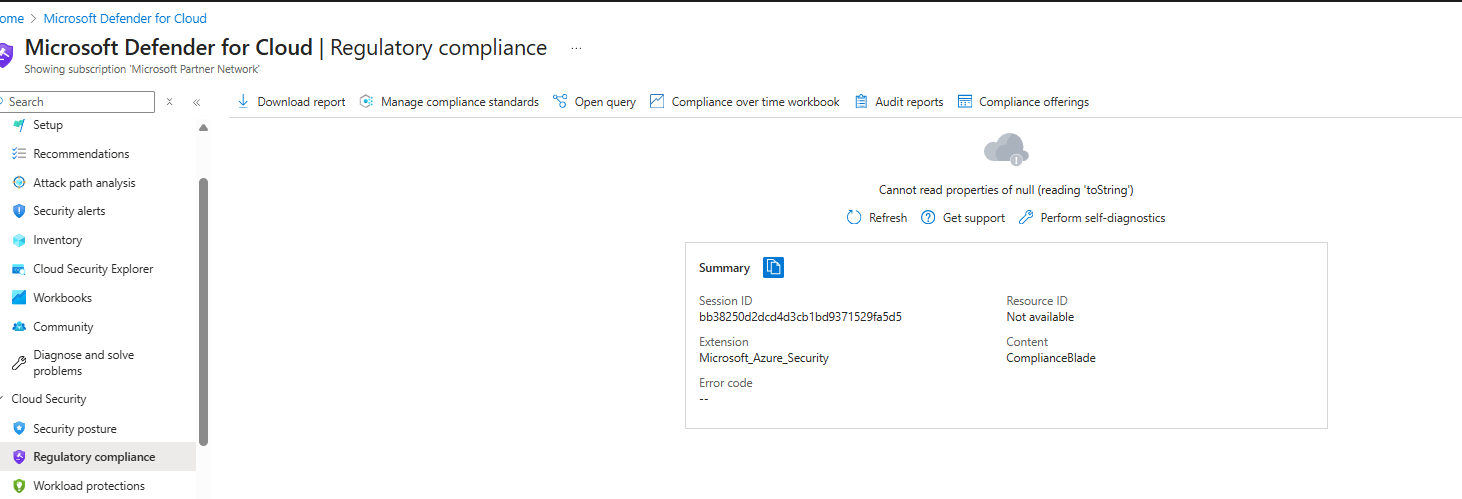Click Open query in the toolbar
This screenshot has width=1462, height=499.
(594, 101)
